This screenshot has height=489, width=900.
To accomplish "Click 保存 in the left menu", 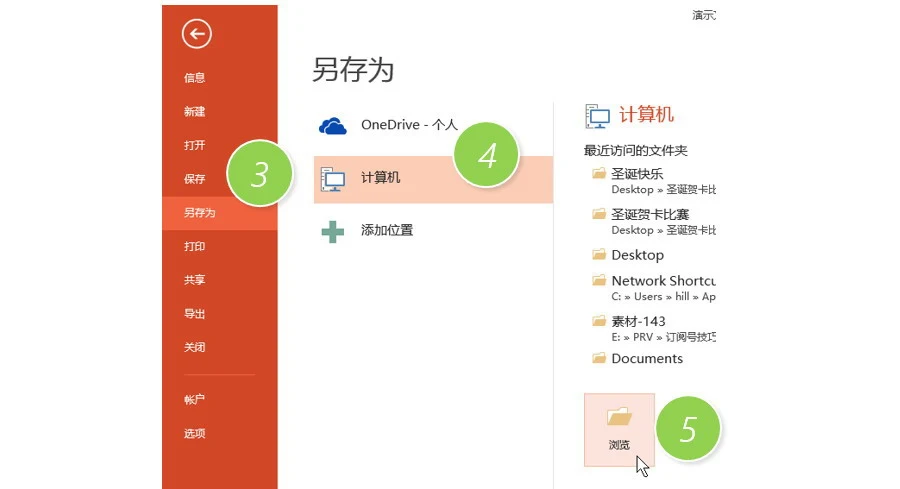I will coord(194,179).
